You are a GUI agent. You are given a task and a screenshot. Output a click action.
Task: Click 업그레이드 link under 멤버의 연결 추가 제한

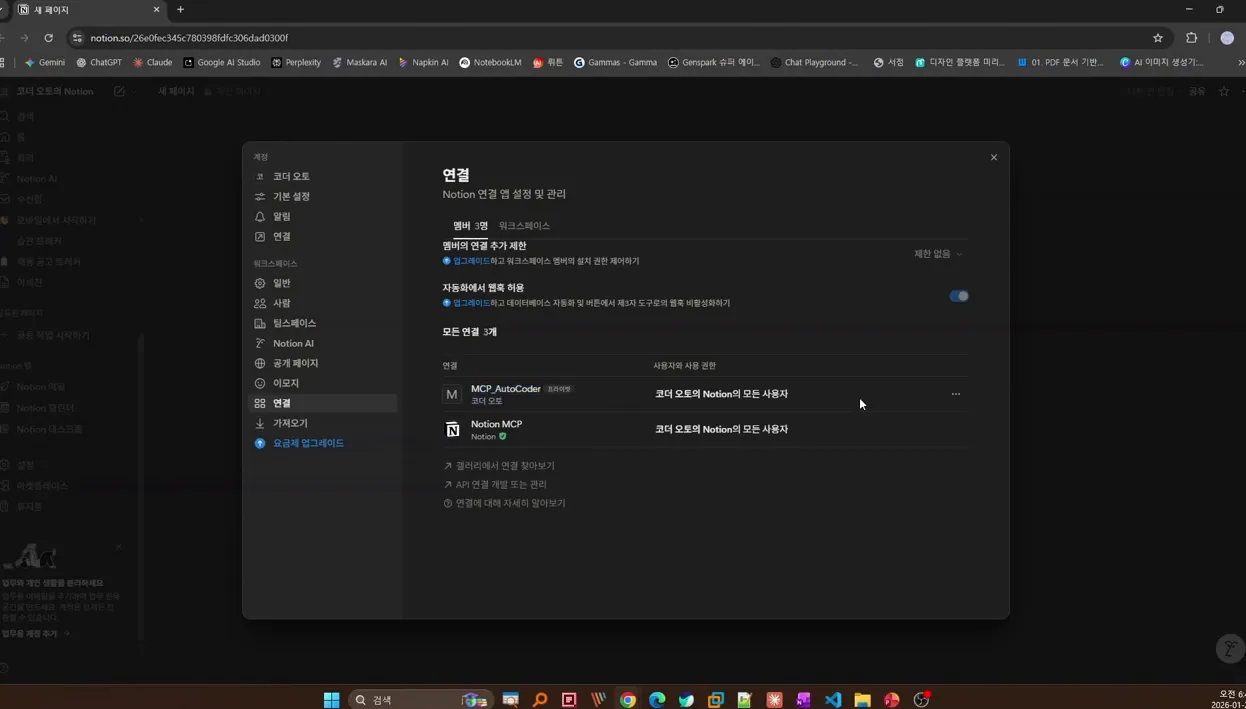(x=471, y=261)
